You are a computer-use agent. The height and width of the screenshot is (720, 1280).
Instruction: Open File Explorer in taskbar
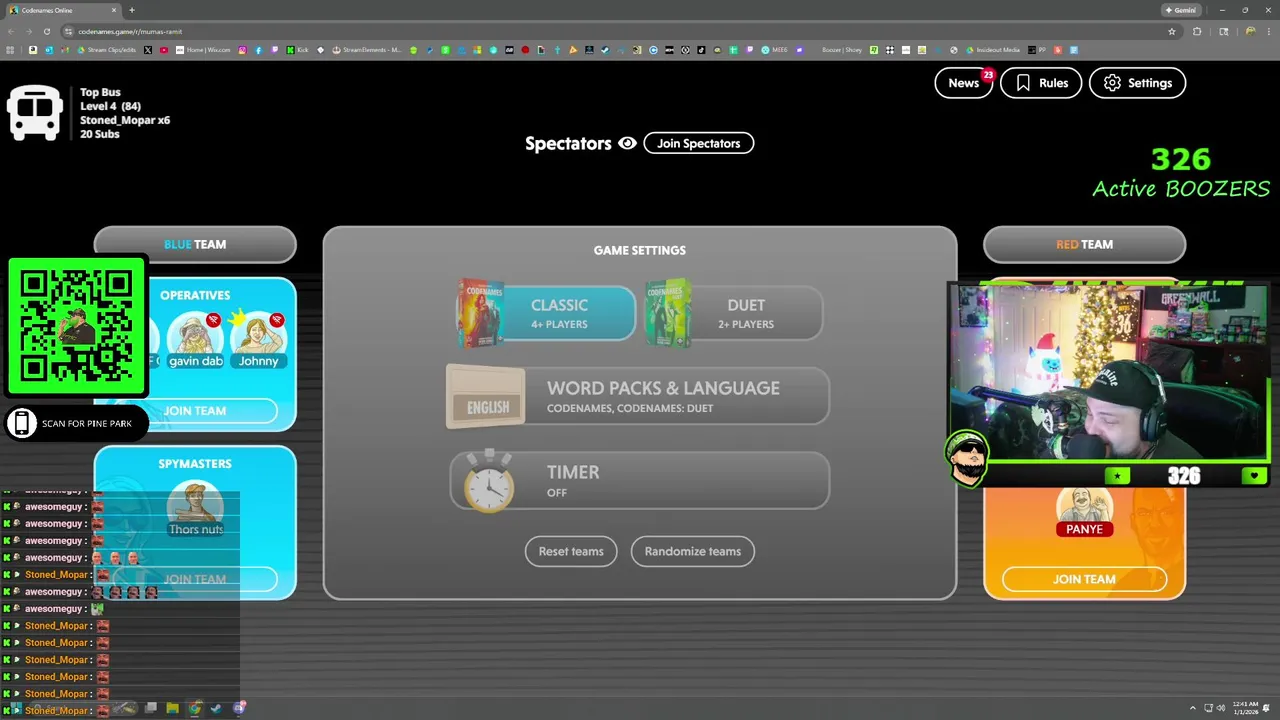[x=172, y=708]
